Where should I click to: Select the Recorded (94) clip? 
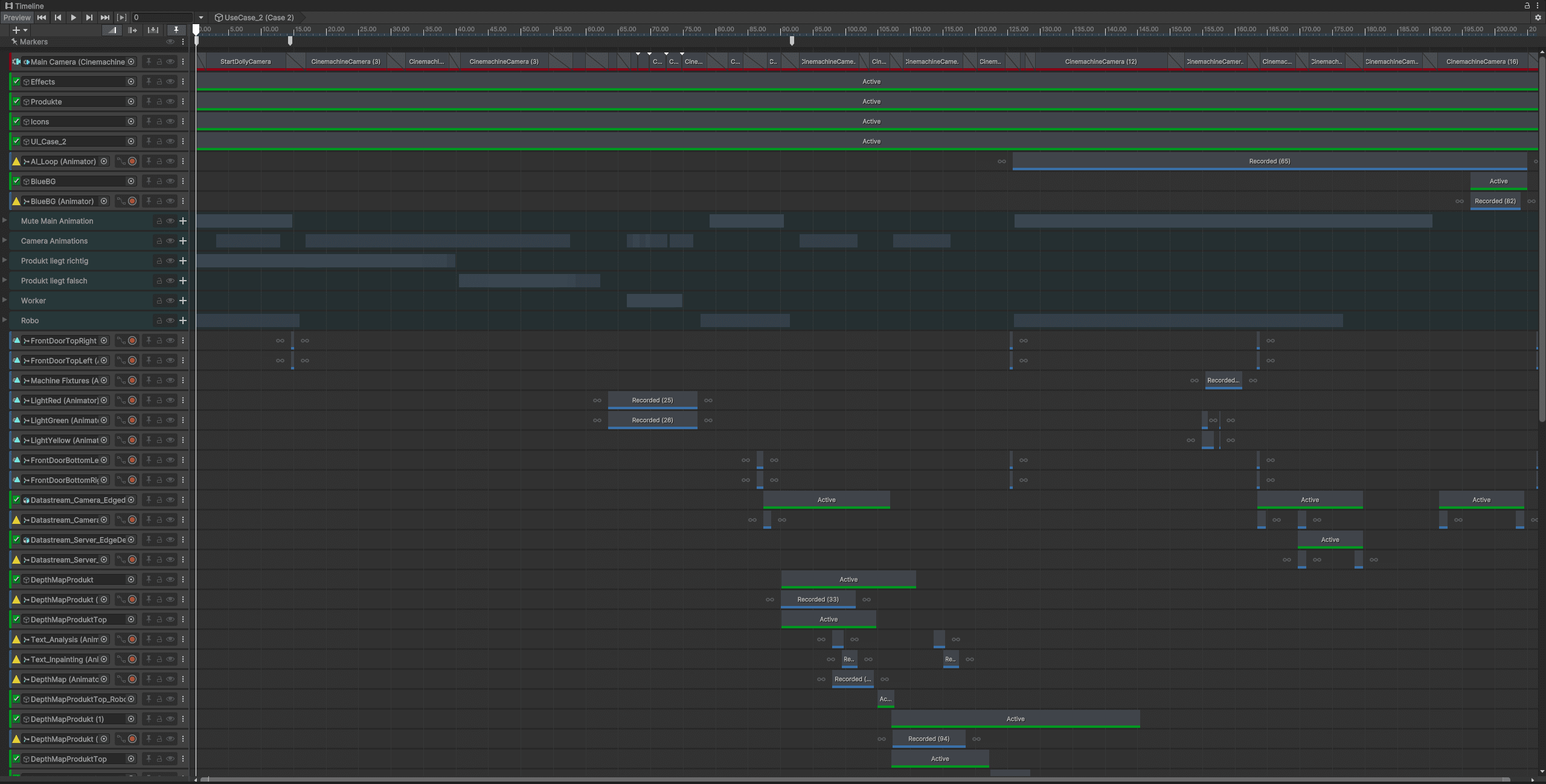928,739
